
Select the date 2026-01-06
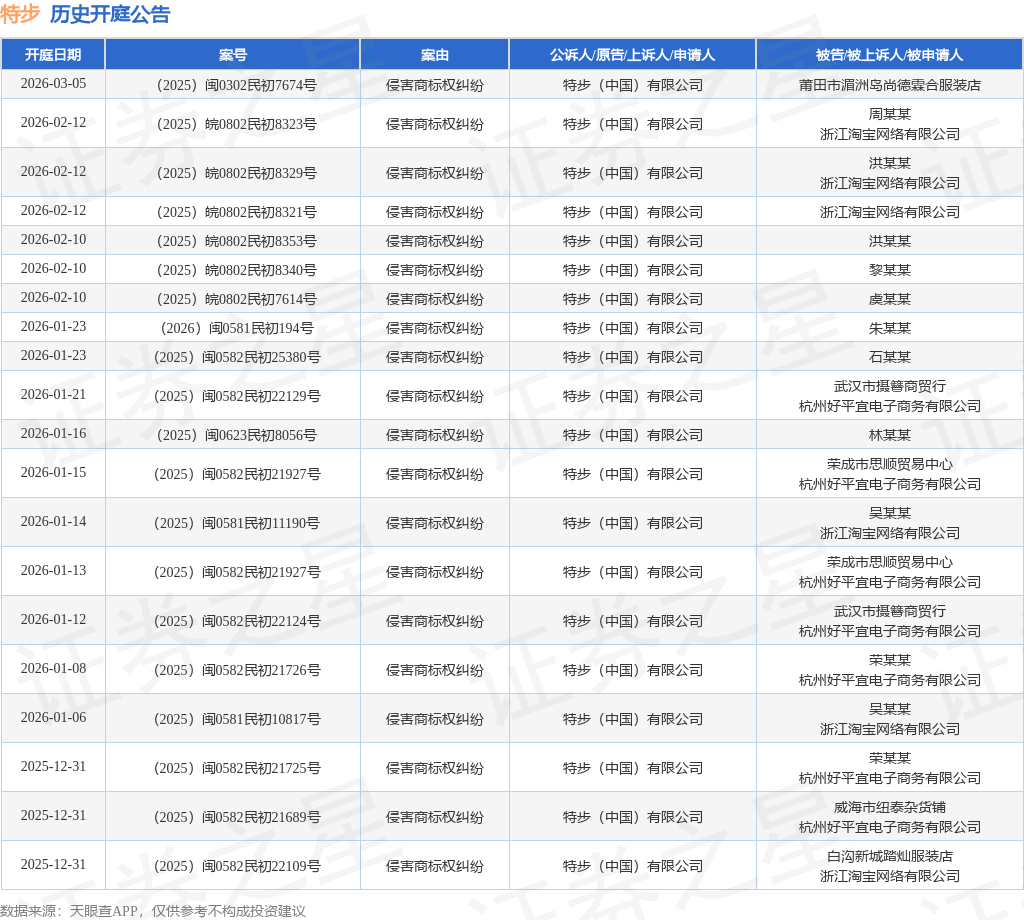pyautogui.click(x=53, y=718)
